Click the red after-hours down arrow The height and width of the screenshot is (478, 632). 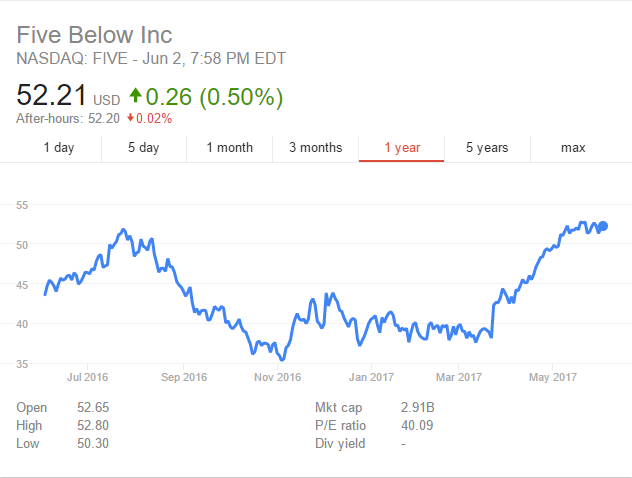pyautogui.click(x=130, y=118)
